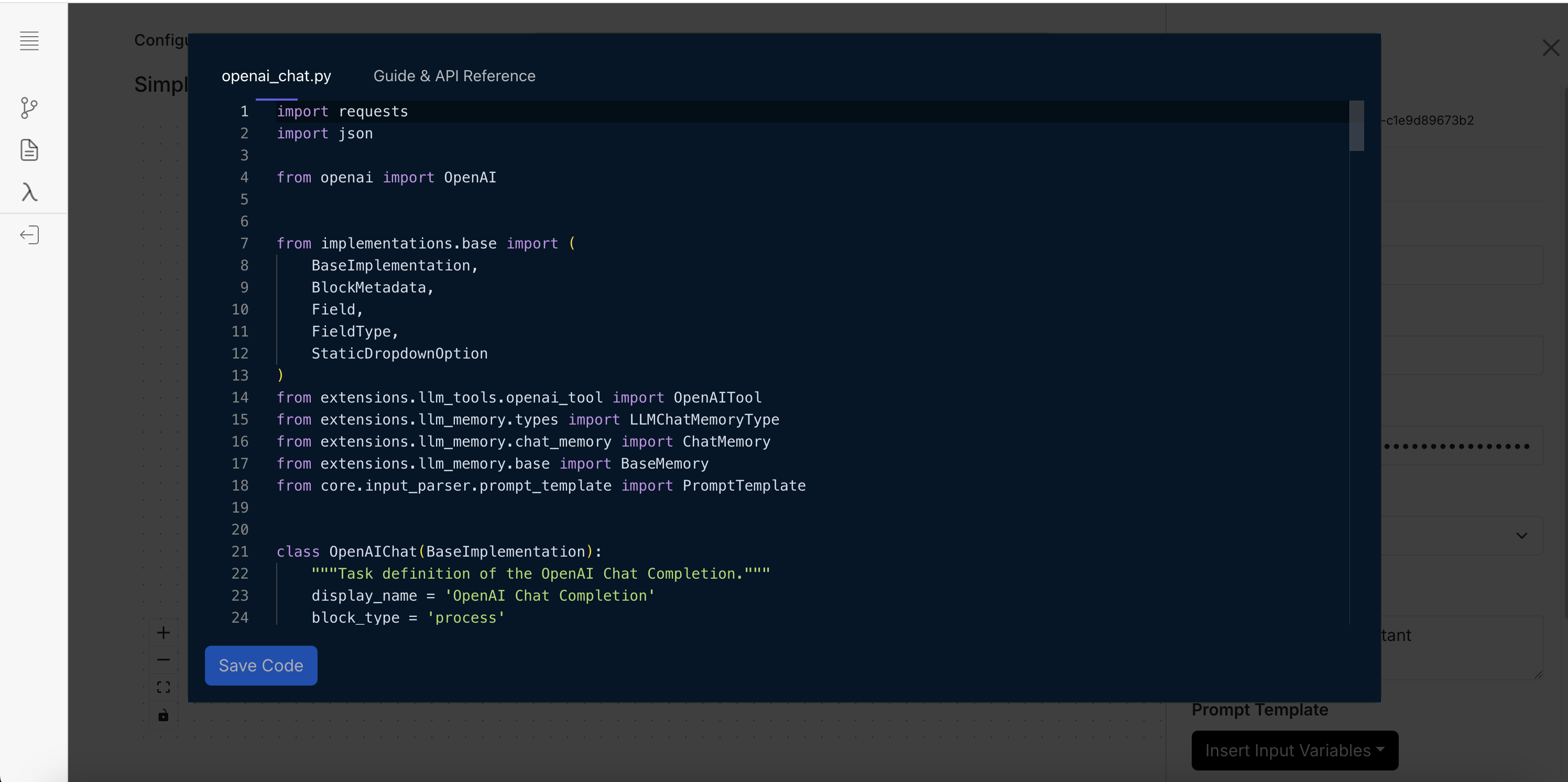The image size is (1568, 782).
Task: Click line 1 import requests in the editor
Action: pyautogui.click(x=342, y=111)
